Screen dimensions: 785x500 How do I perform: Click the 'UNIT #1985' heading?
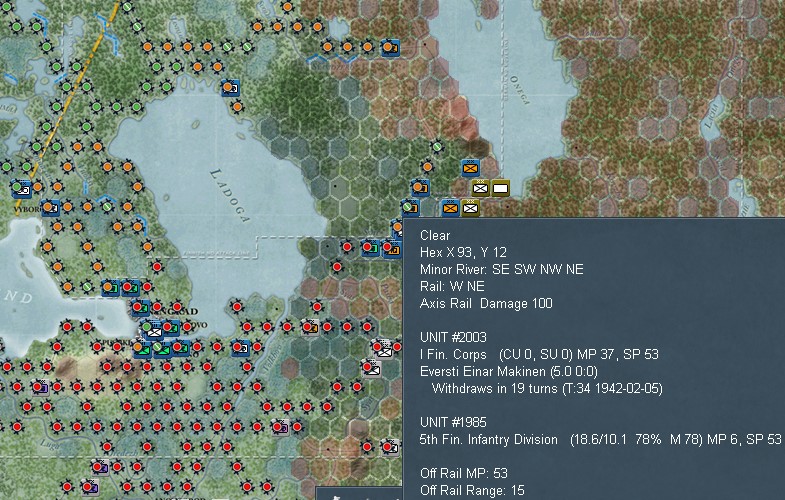coord(453,422)
